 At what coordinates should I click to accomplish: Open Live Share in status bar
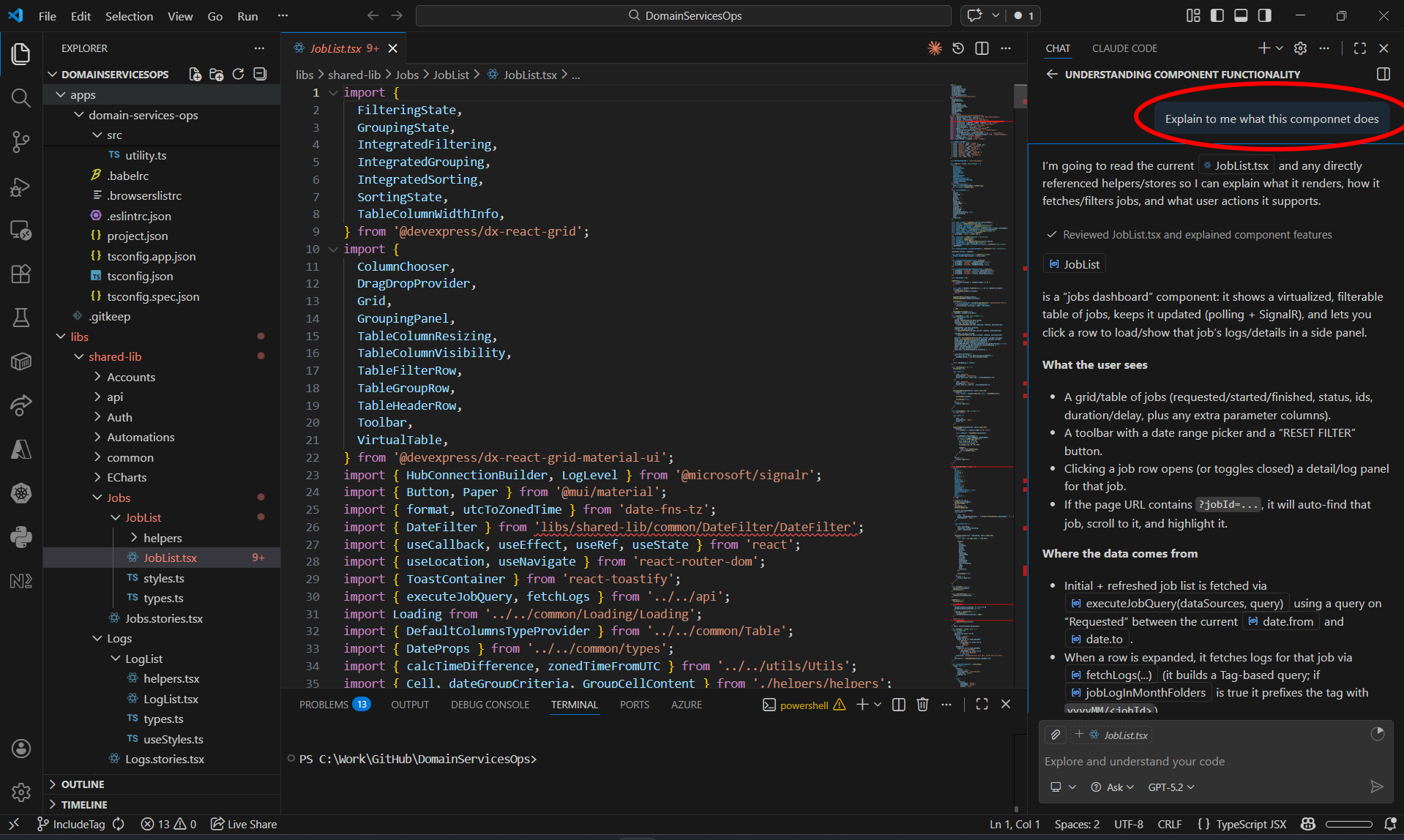(x=244, y=824)
